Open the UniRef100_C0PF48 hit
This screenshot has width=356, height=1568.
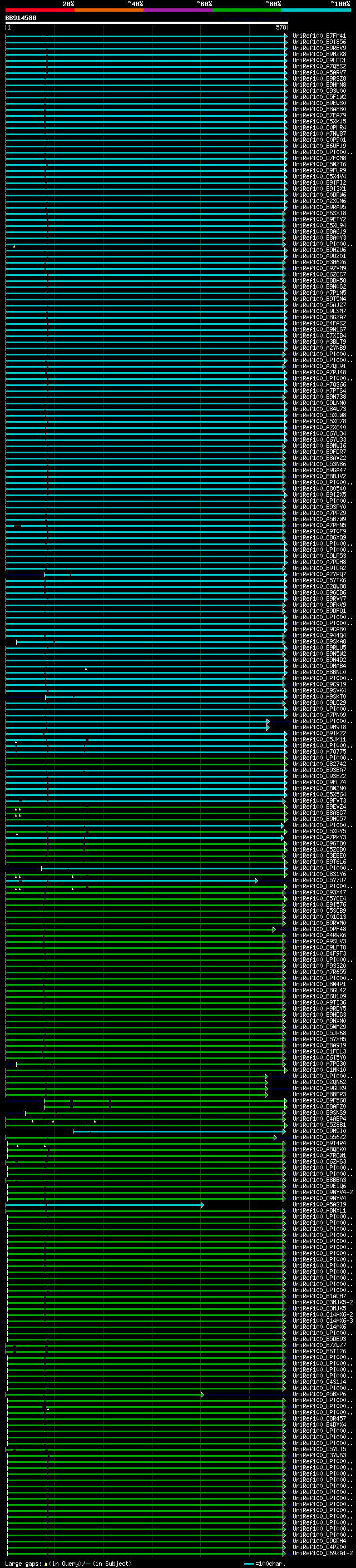click(319, 929)
